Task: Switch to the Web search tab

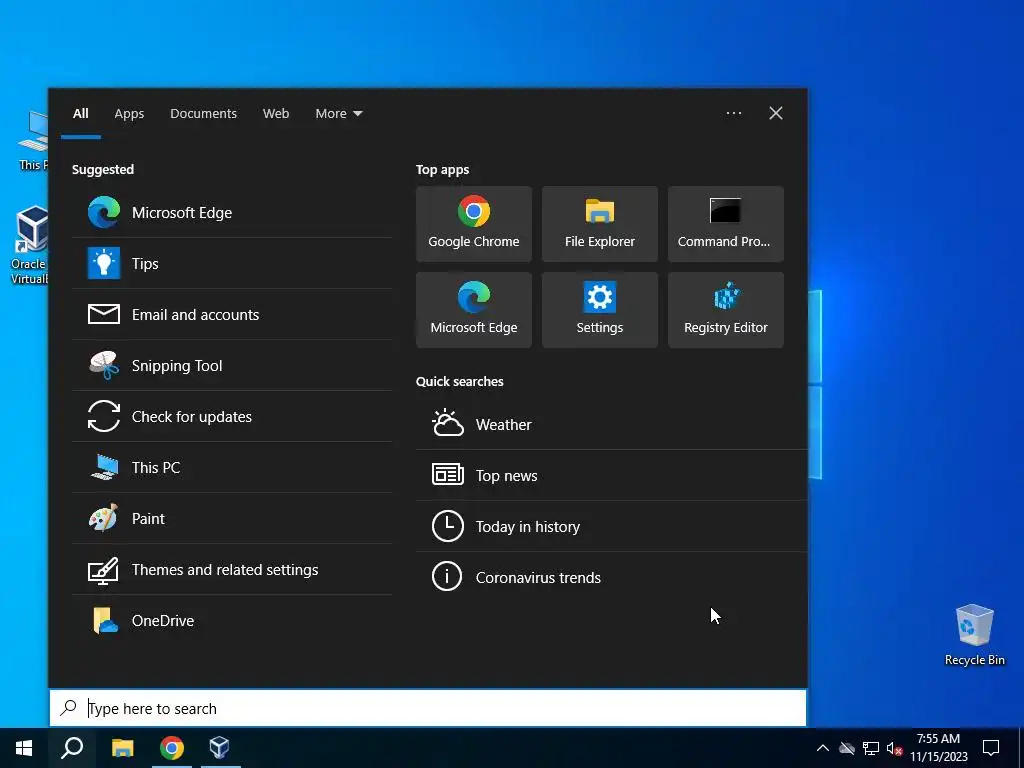Action: [x=276, y=114]
